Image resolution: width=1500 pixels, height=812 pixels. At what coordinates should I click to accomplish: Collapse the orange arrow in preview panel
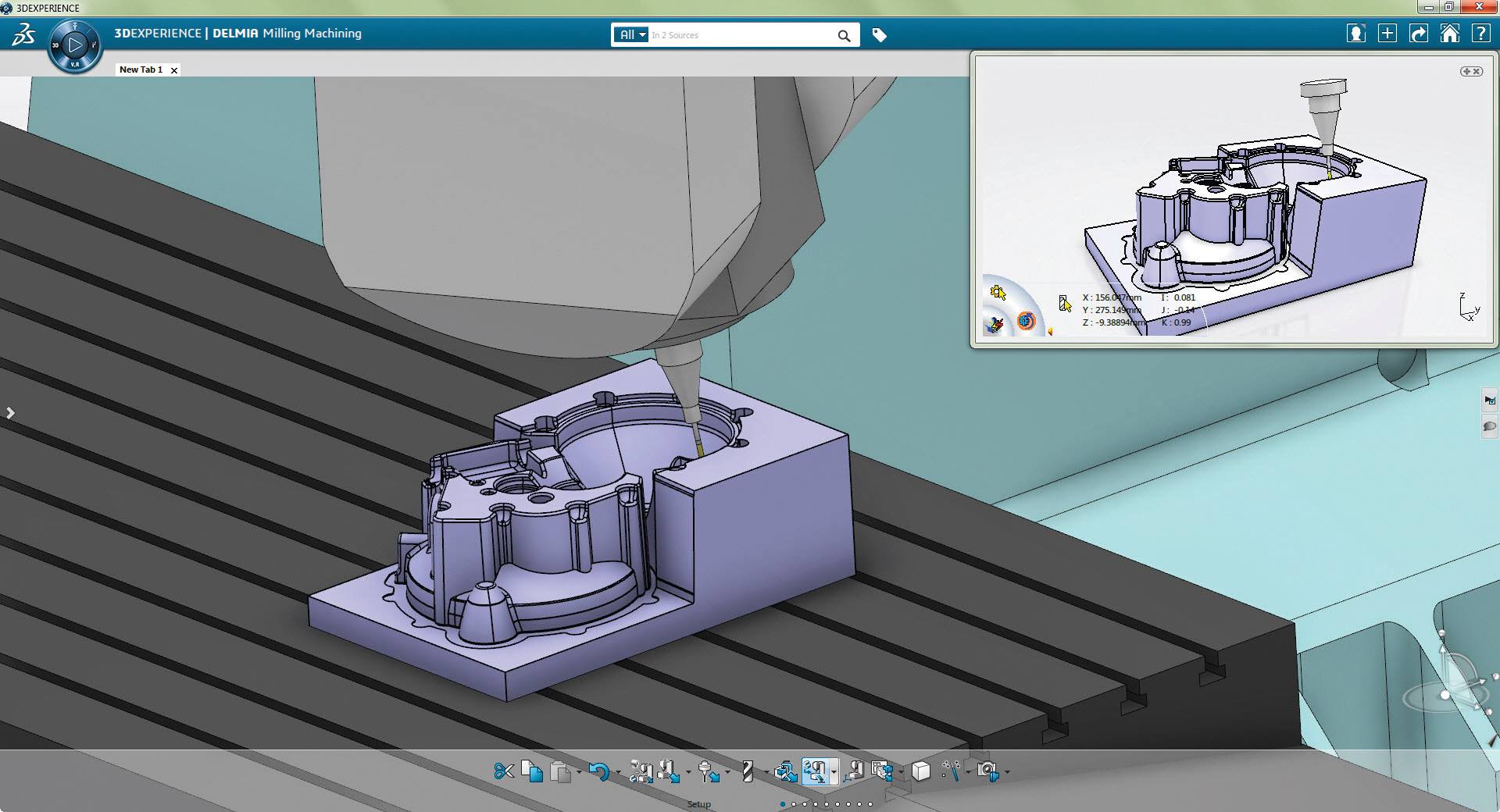pos(1050,332)
